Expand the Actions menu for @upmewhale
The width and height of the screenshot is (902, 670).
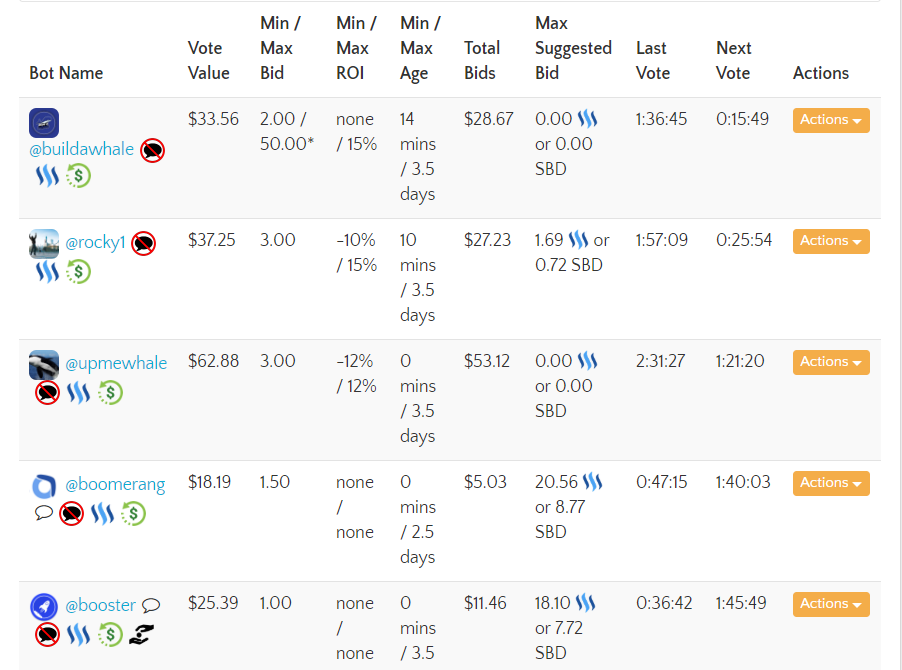pyautogui.click(x=831, y=362)
